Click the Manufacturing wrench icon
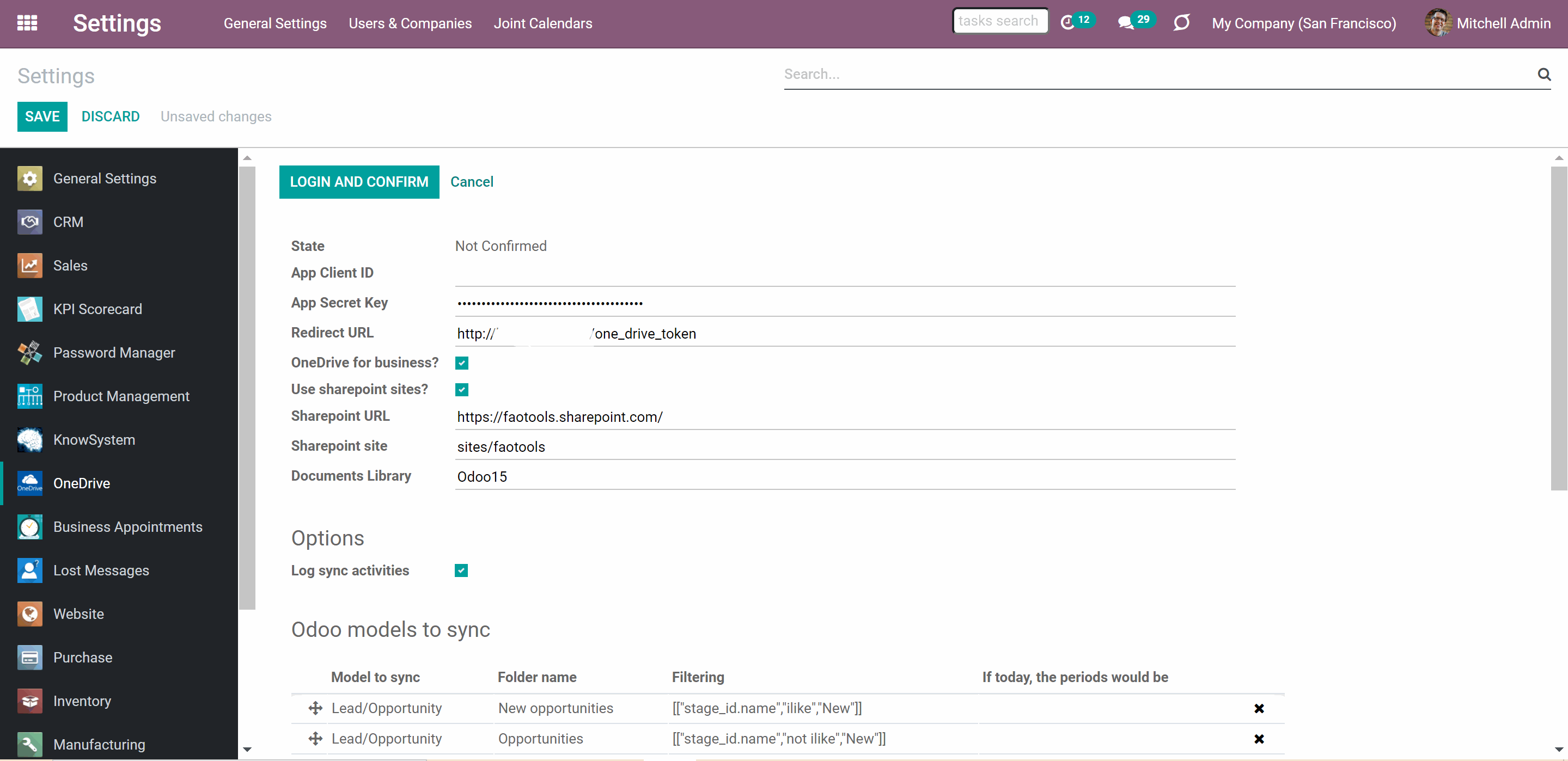 [30, 745]
